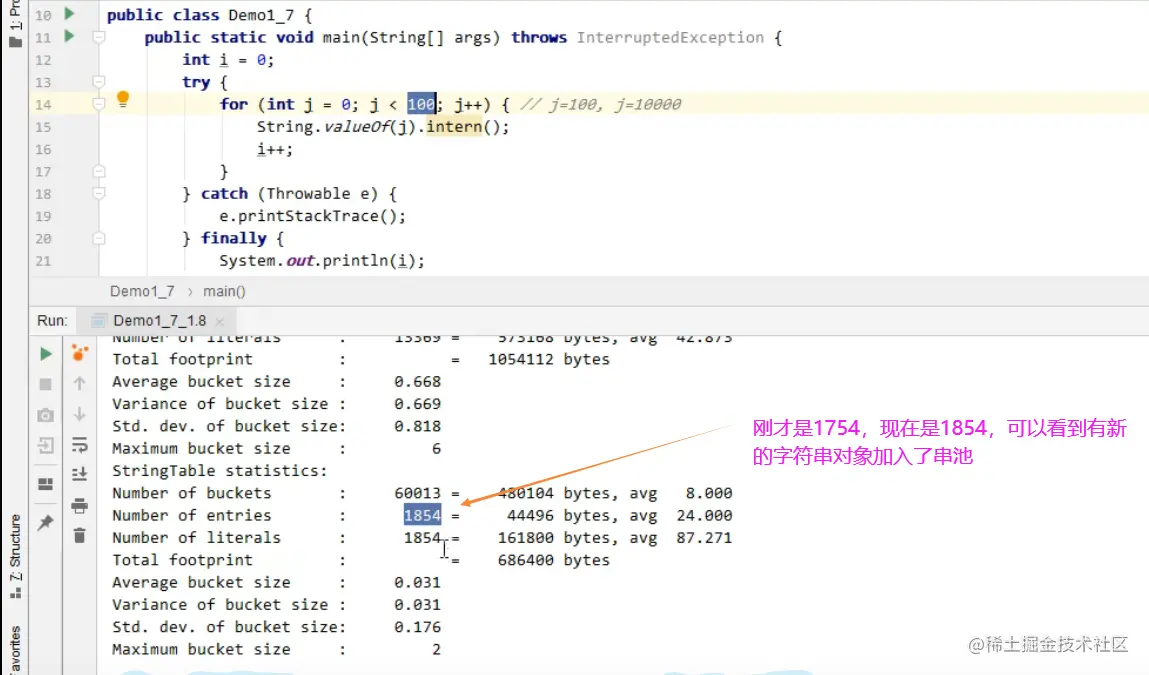Click the 60013 buckets value

click(417, 493)
